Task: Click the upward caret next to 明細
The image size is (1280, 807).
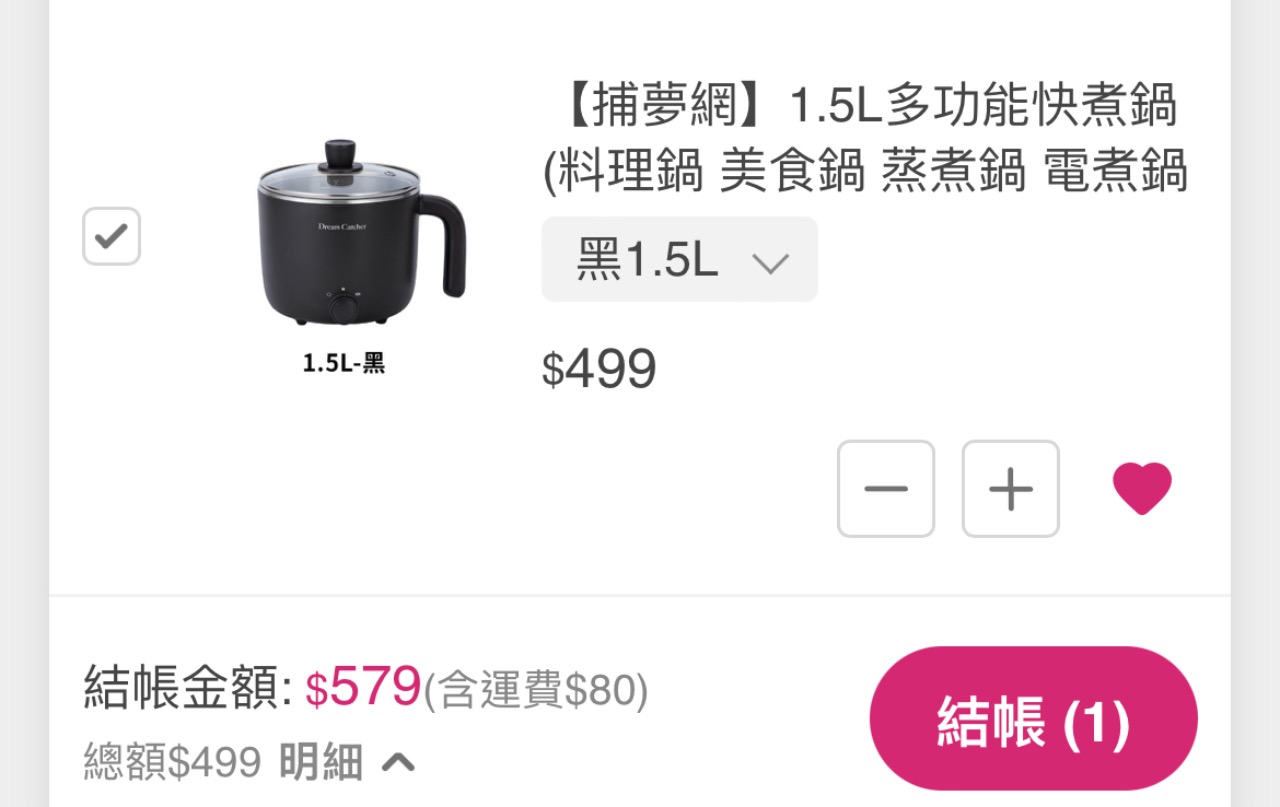Action: (398, 764)
